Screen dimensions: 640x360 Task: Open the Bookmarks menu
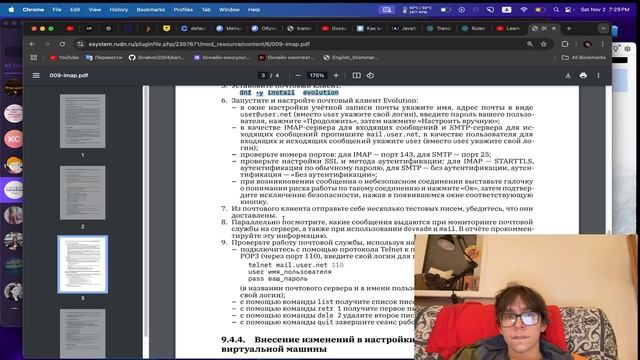151,9
